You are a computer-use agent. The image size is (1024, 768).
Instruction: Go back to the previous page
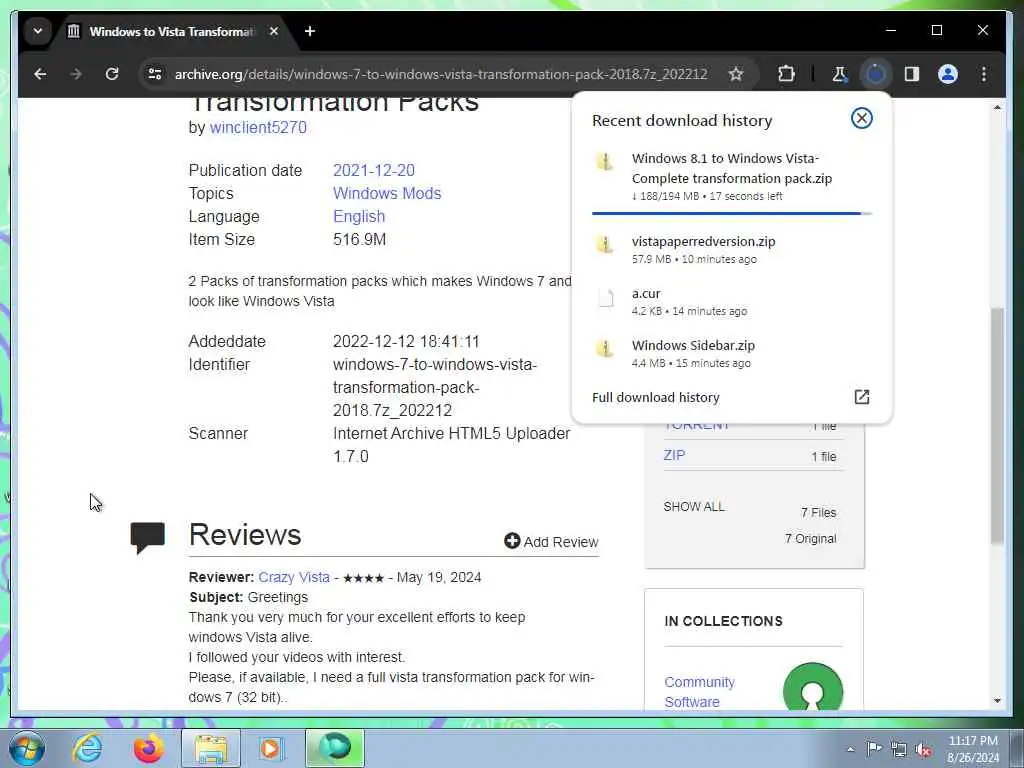click(x=40, y=74)
